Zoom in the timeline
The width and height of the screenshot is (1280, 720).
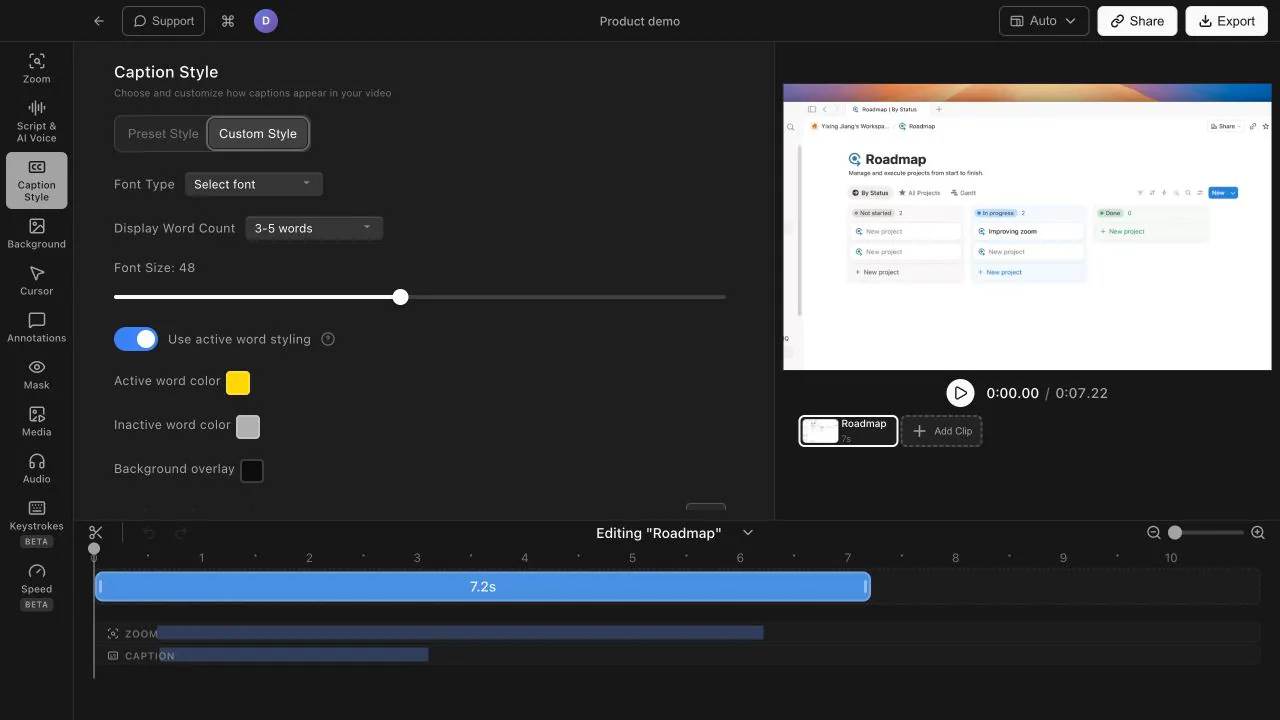1258,533
